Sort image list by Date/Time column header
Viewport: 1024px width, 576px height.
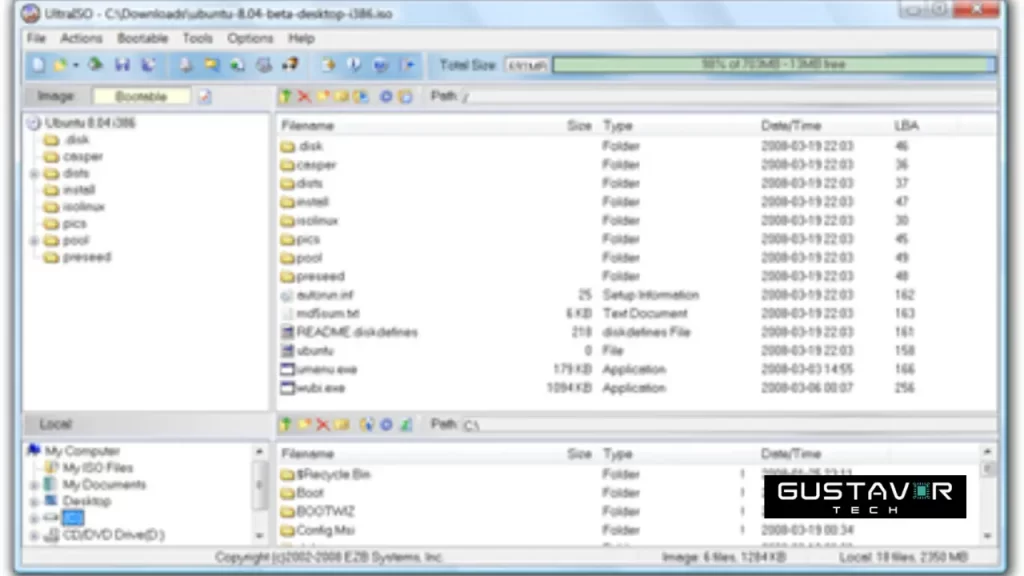pyautogui.click(x=791, y=125)
